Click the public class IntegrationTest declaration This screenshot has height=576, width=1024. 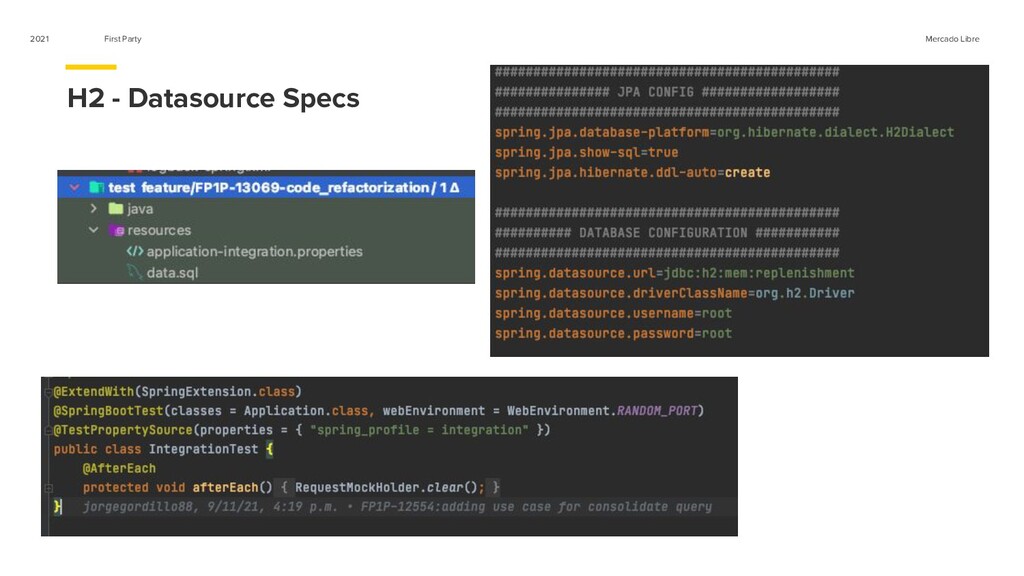(163, 449)
